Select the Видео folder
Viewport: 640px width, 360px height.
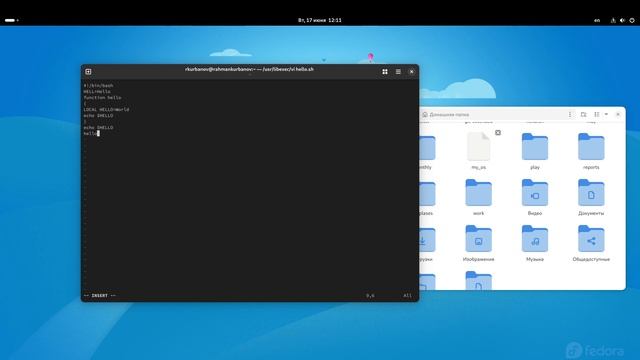coord(535,197)
